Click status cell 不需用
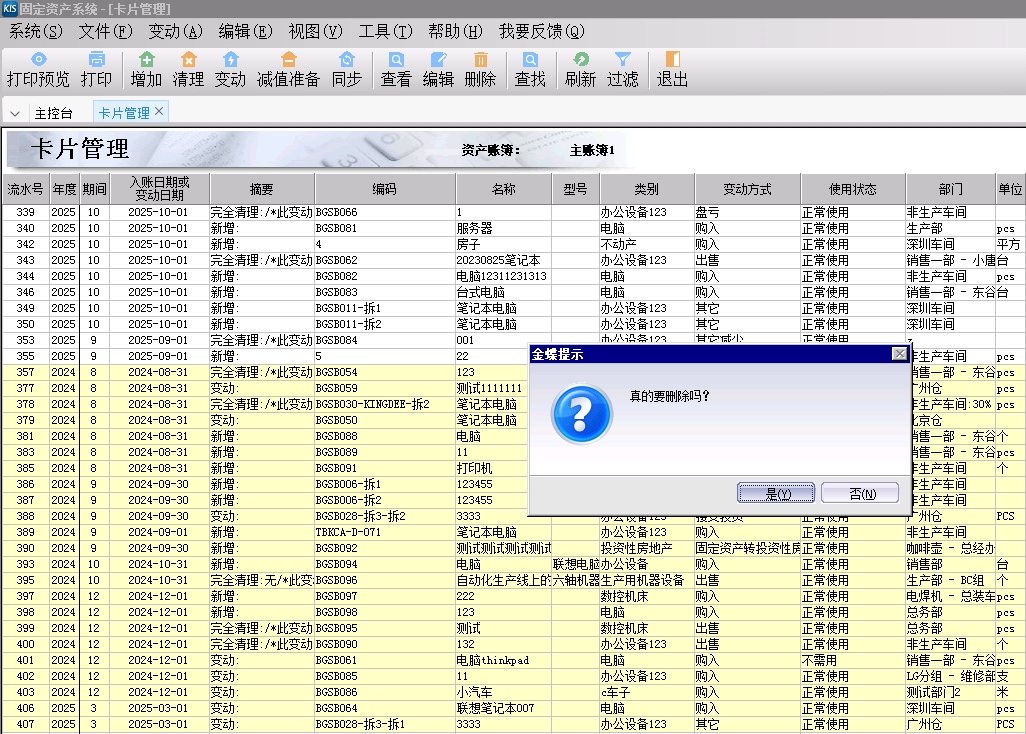Viewport: 1026px width, 734px height. [853, 661]
